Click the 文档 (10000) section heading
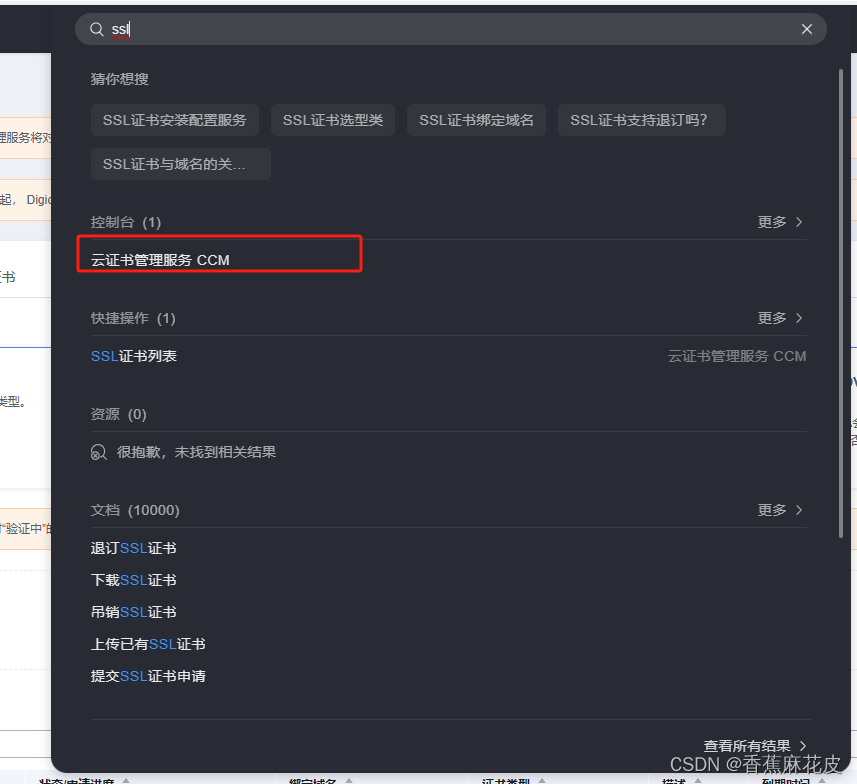857x784 pixels. point(135,510)
